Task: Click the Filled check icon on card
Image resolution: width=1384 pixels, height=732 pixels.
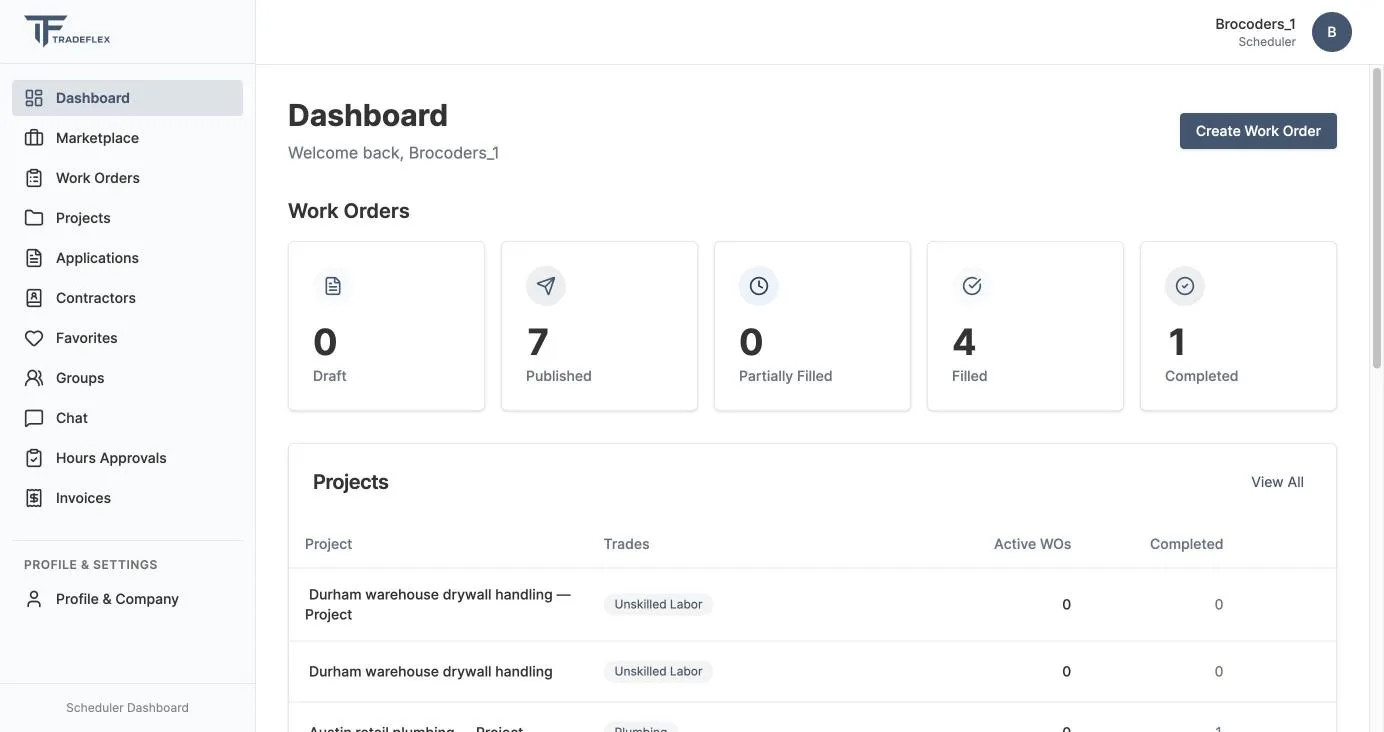Action: tap(972, 286)
